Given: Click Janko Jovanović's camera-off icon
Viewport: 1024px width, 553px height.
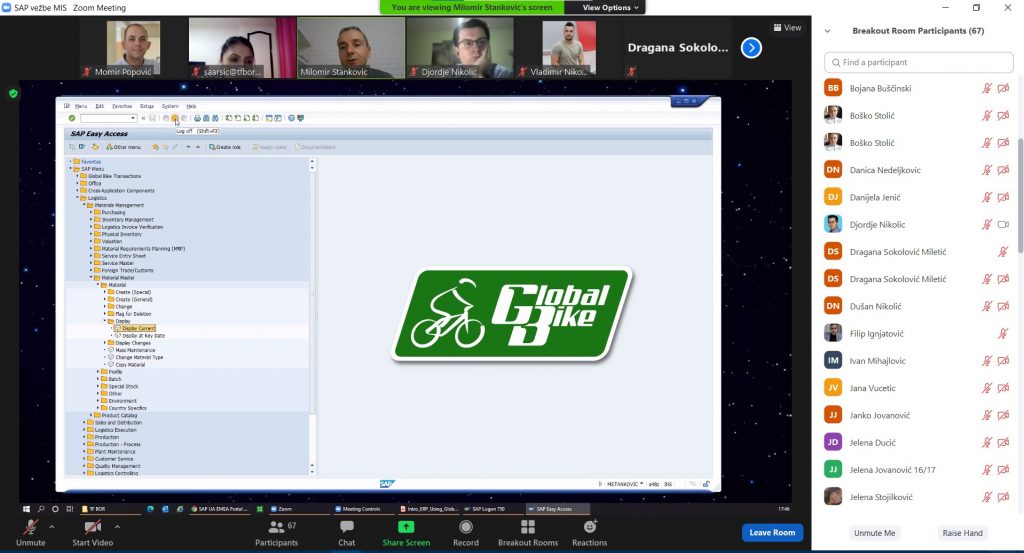Looking at the screenshot, I should click(x=1004, y=415).
